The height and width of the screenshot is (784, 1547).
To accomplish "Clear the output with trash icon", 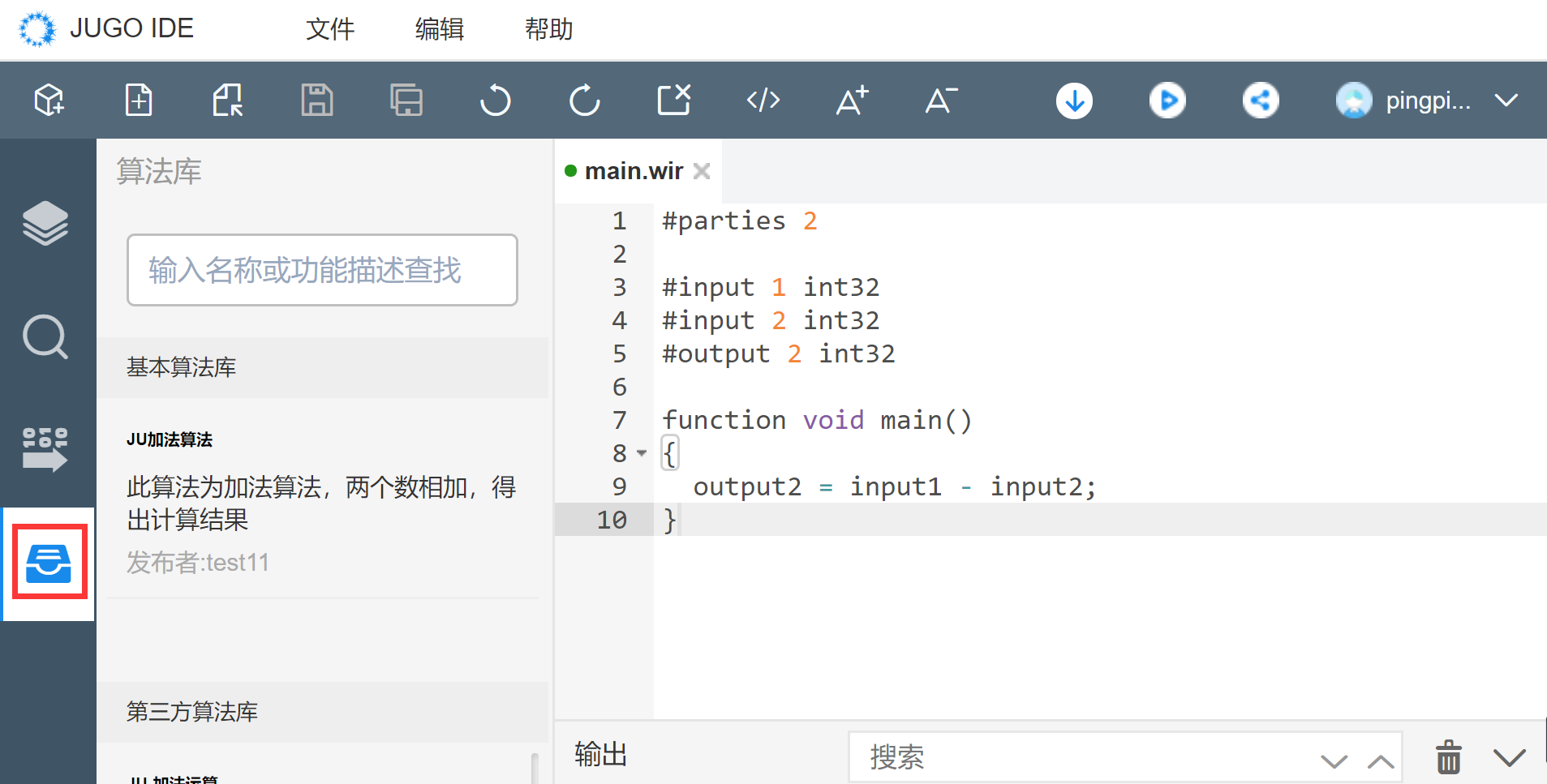I will pos(1448,758).
